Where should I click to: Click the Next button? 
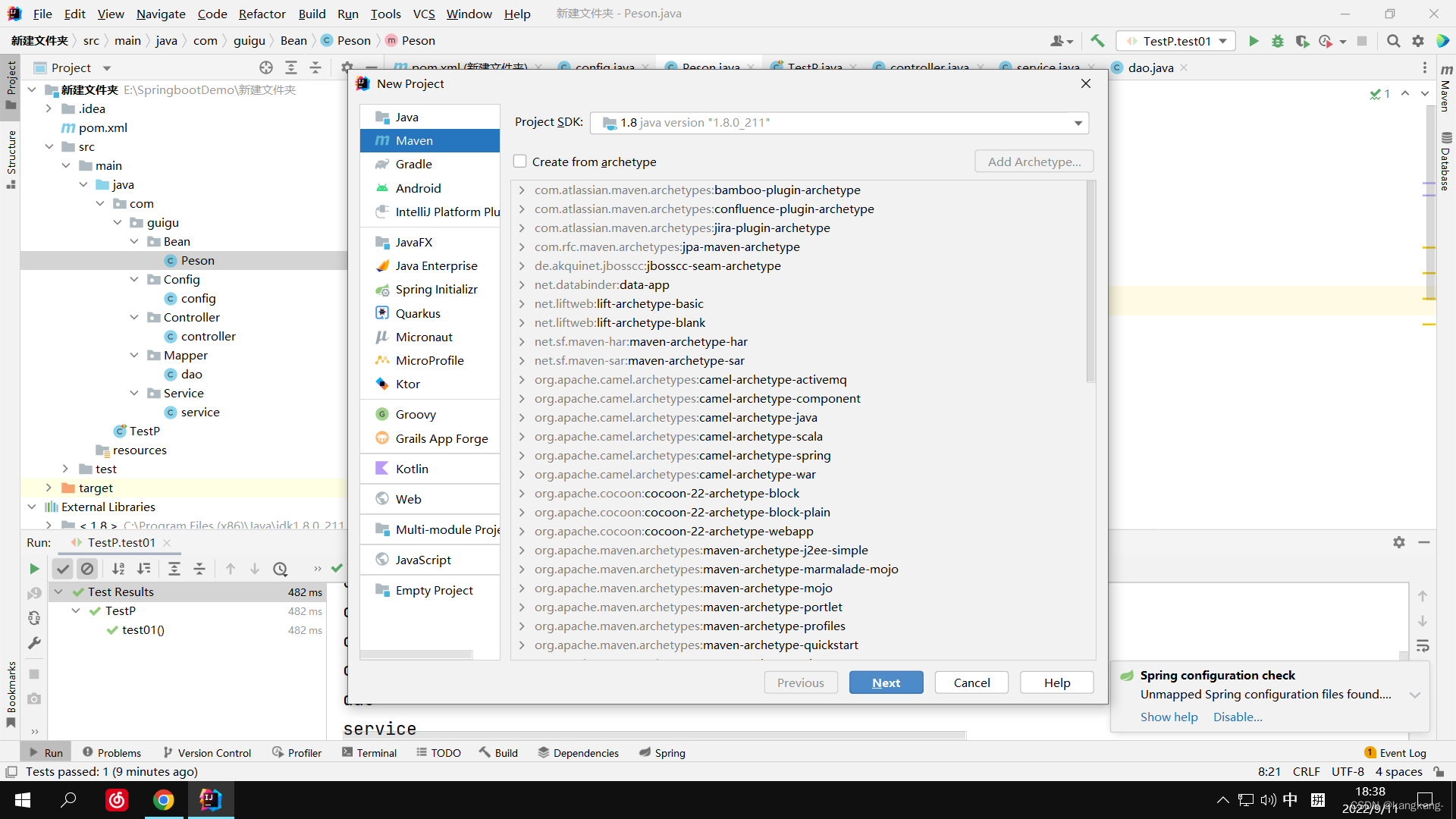pos(886,682)
